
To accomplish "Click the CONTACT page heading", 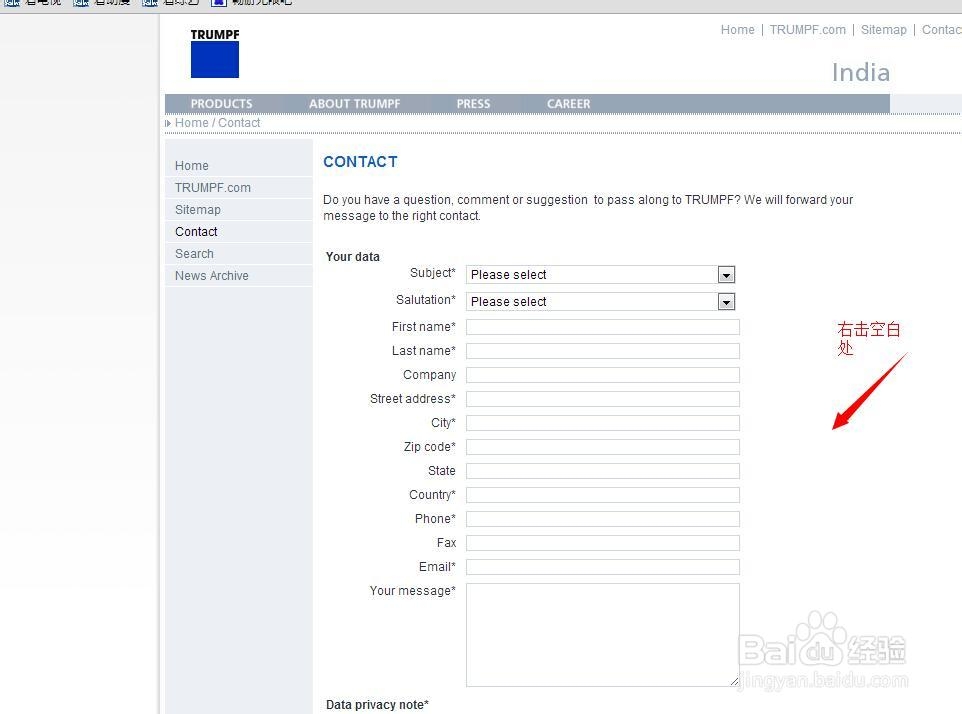I will click(360, 162).
